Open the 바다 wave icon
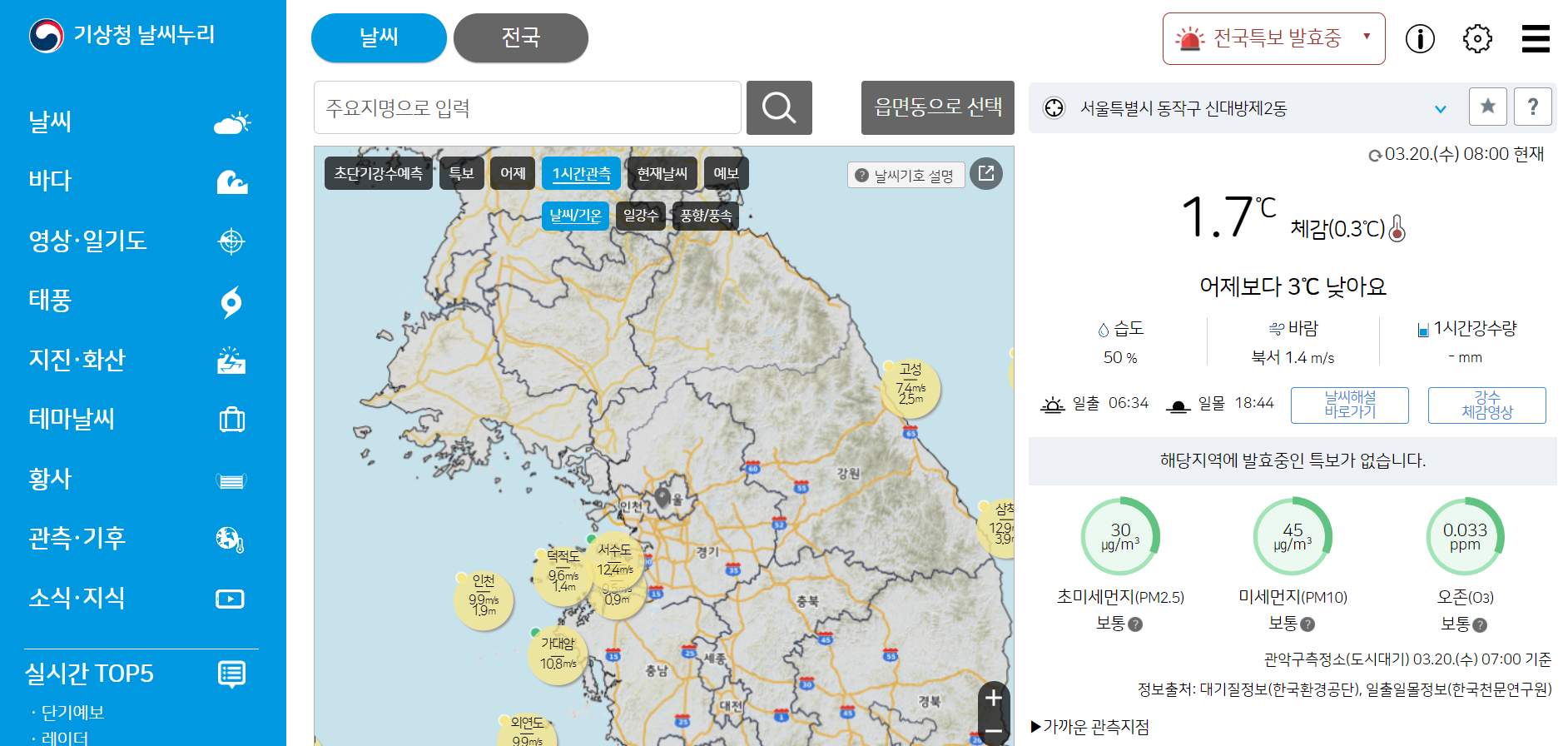This screenshot has height=746, width=1568. (232, 182)
